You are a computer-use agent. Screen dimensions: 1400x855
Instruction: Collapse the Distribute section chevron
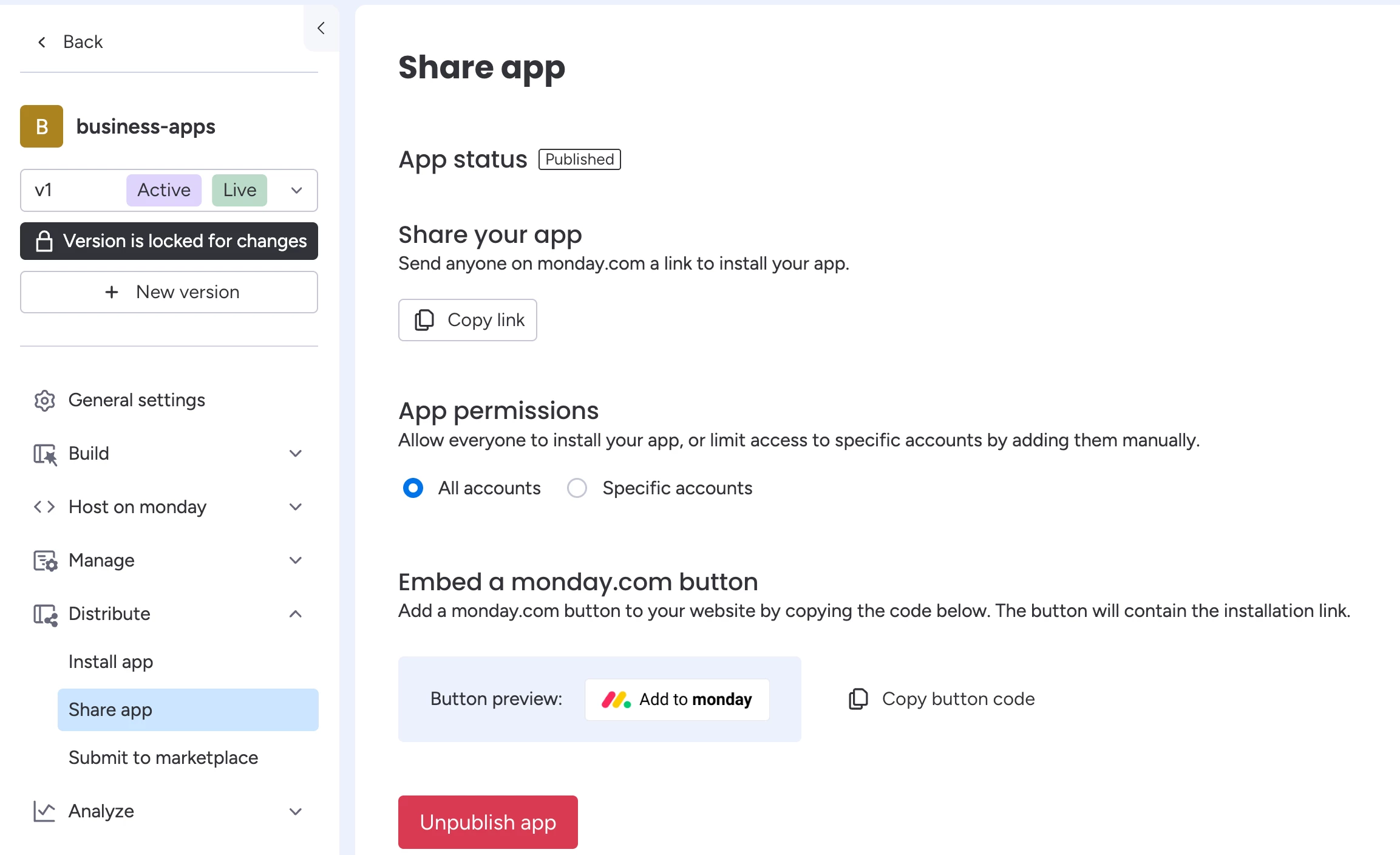point(296,614)
